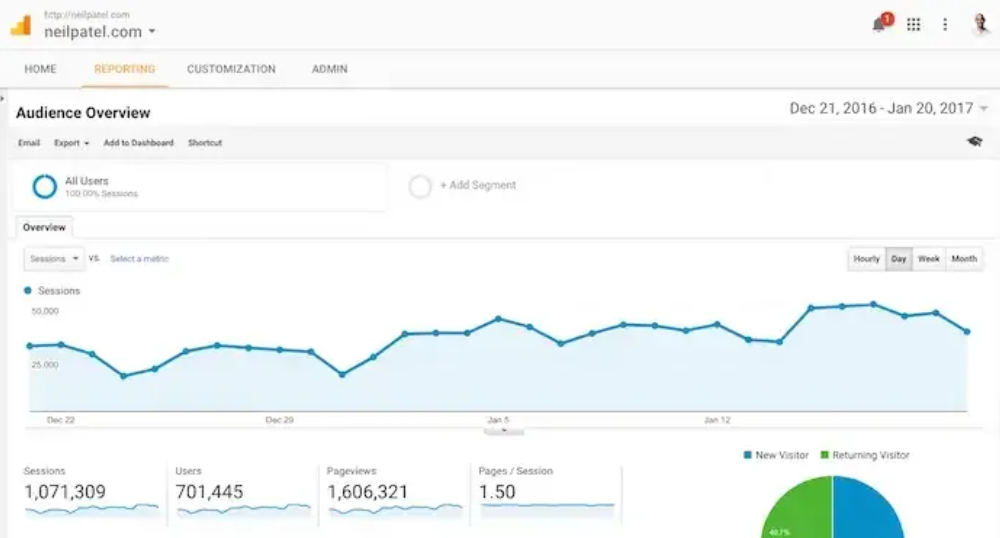The image size is (1000, 538).
Task: Click the 25,000 y-axis label
Action: click(45, 365)
